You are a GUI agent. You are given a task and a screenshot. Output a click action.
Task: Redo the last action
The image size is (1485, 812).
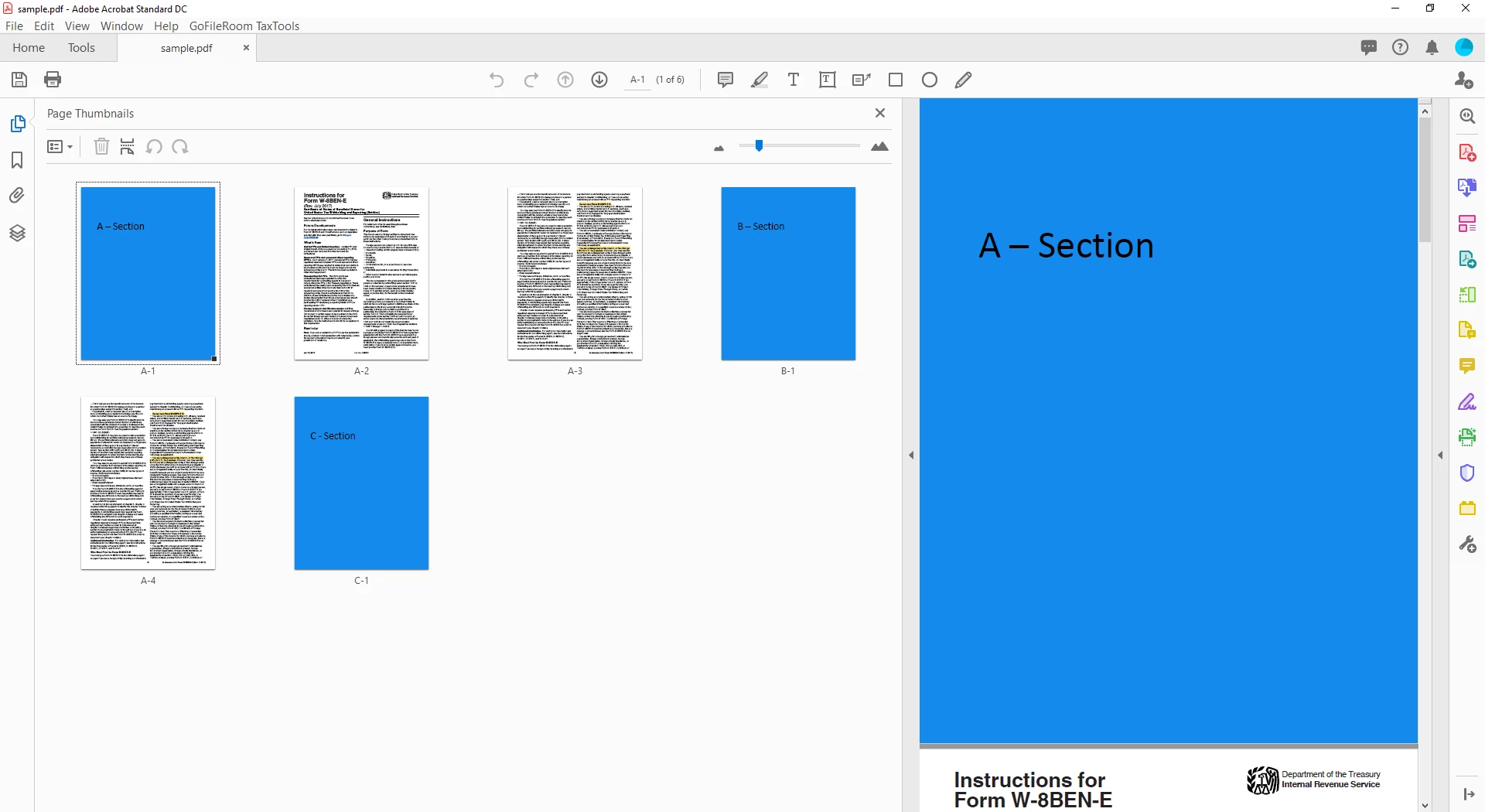[x=531, y=80]
